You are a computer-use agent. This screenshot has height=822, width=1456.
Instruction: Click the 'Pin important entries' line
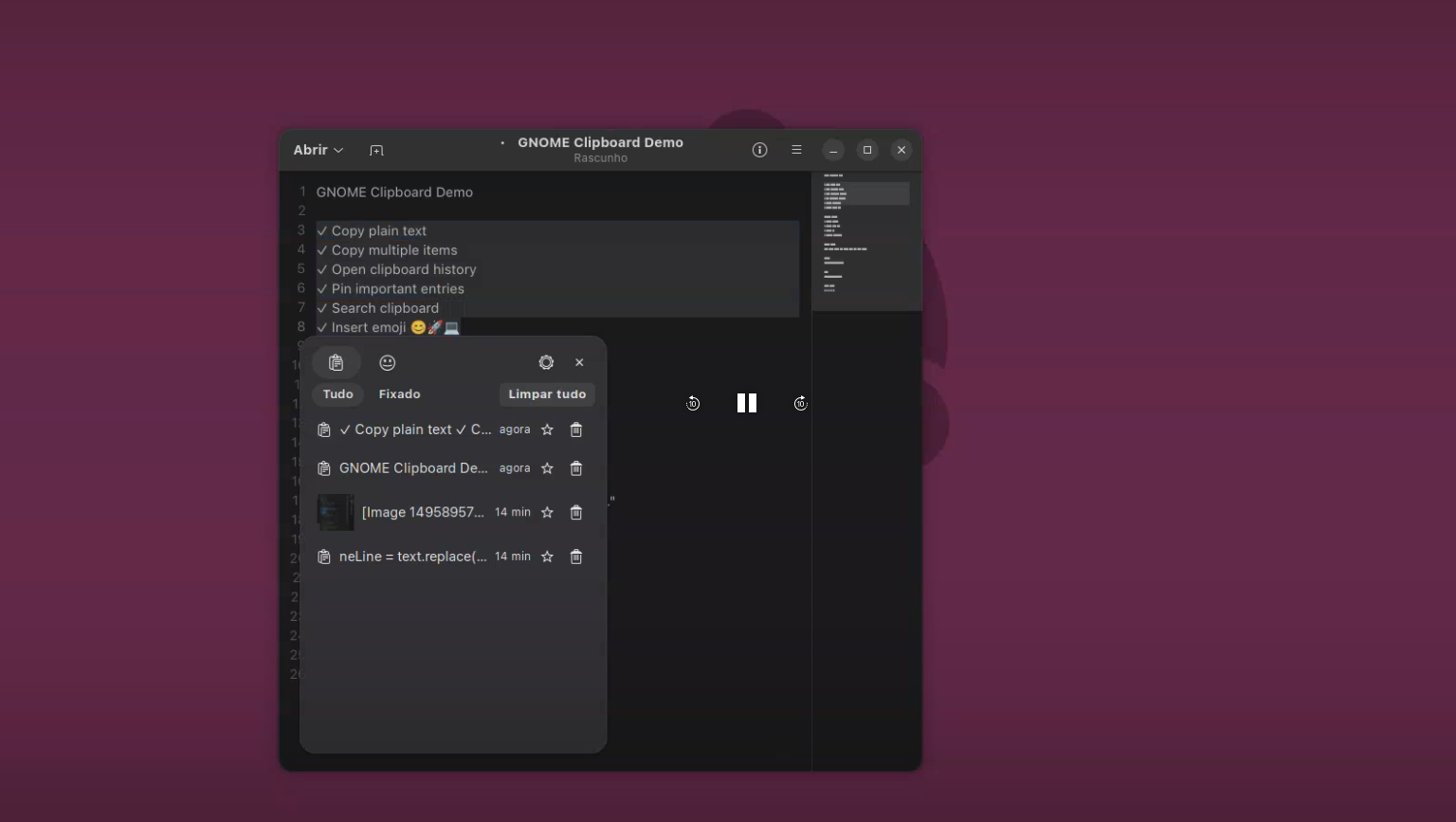click(391, 289)
